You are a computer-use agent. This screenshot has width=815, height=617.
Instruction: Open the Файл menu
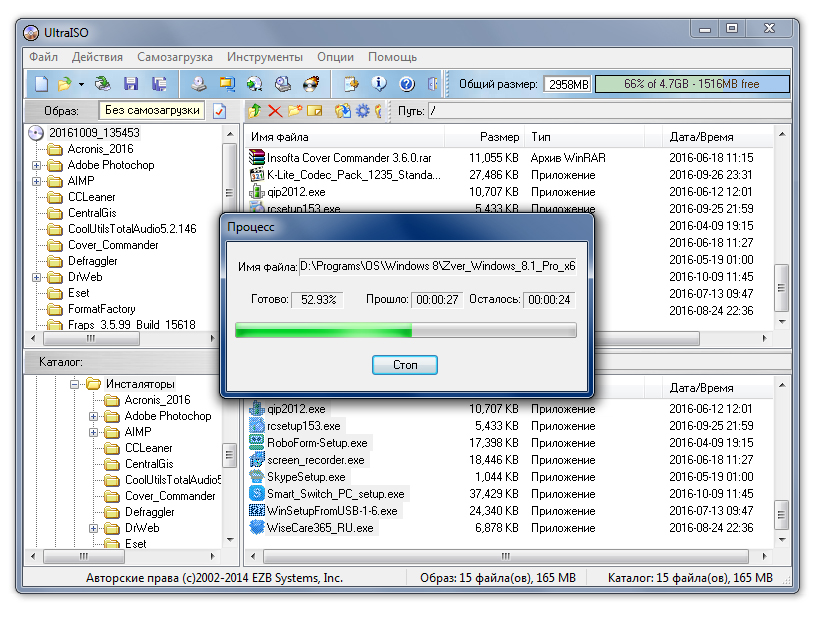(x=43, y=57)
